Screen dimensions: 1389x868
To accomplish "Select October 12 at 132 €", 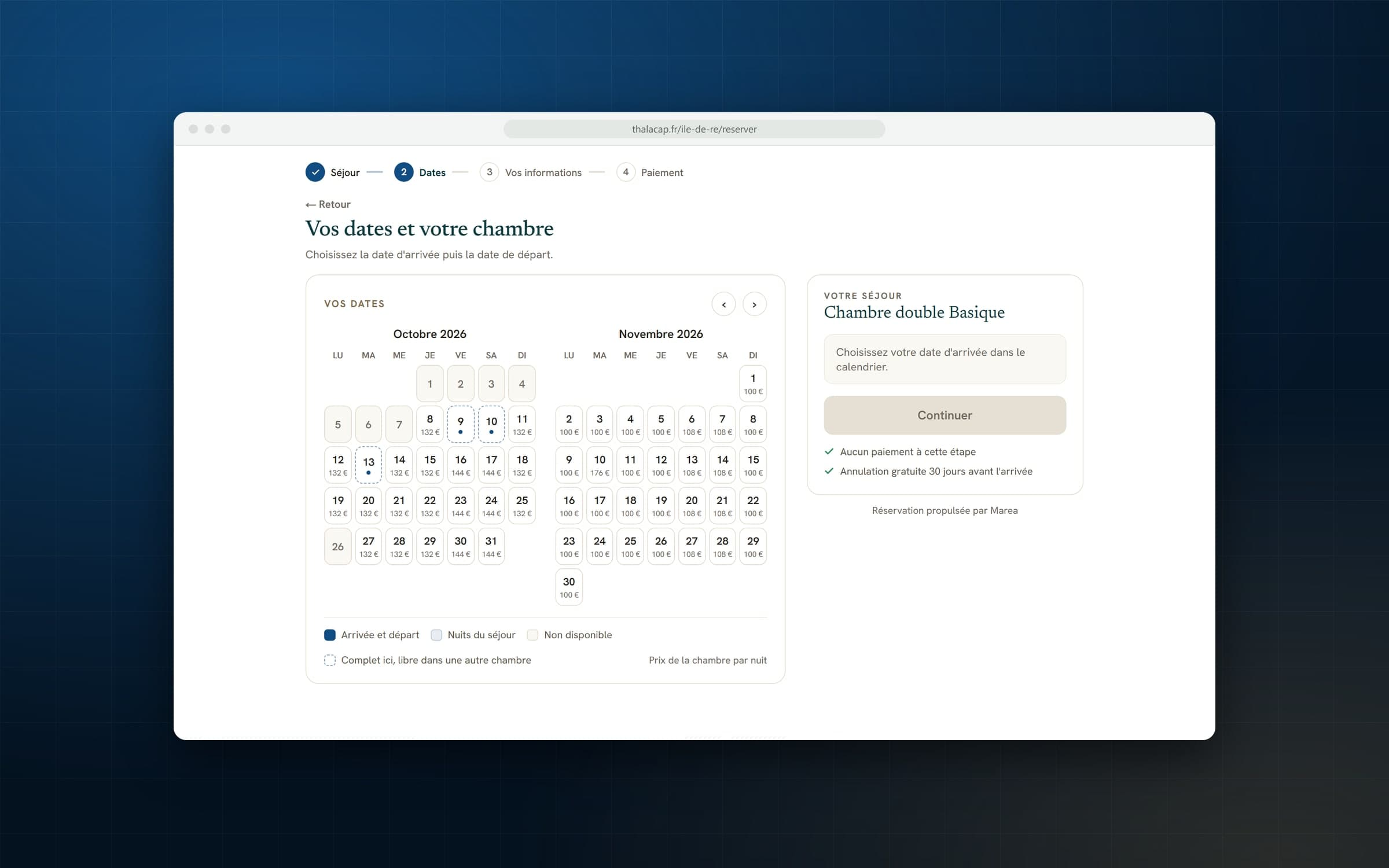I will (338, 465).
